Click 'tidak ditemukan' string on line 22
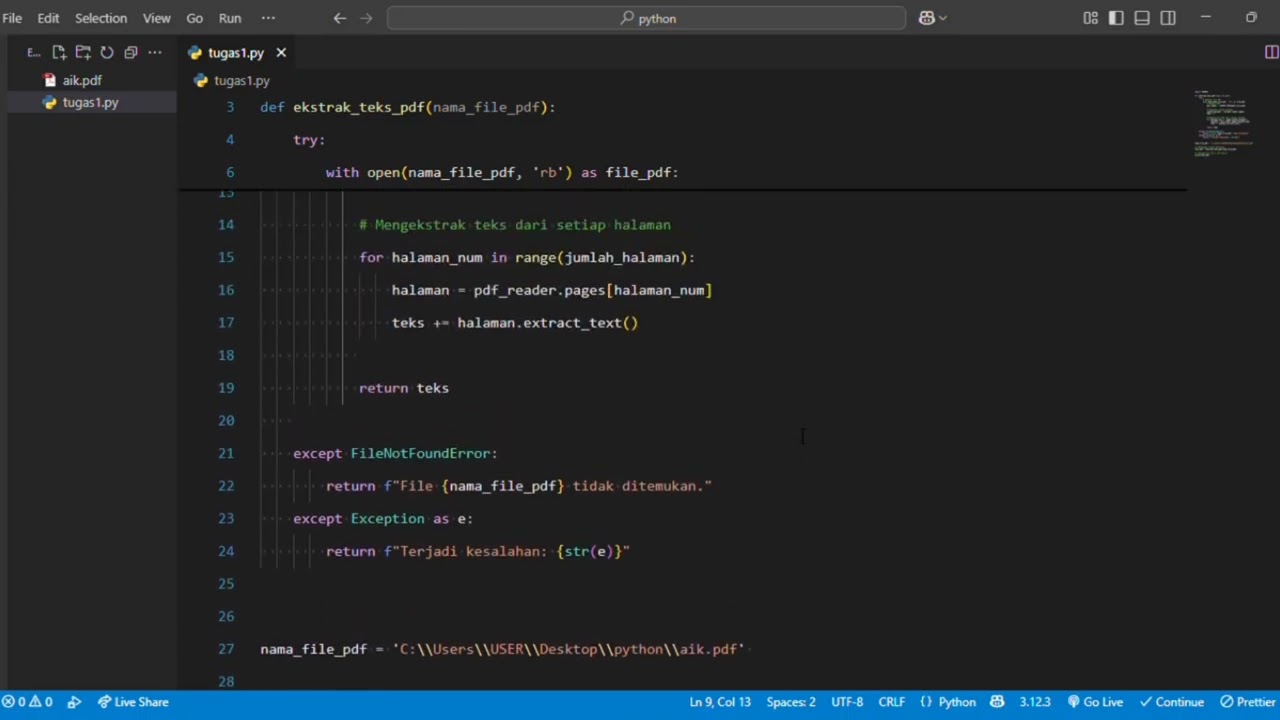Image resolution: width=1280 pixels, height=720 pixels. (637, 486)
